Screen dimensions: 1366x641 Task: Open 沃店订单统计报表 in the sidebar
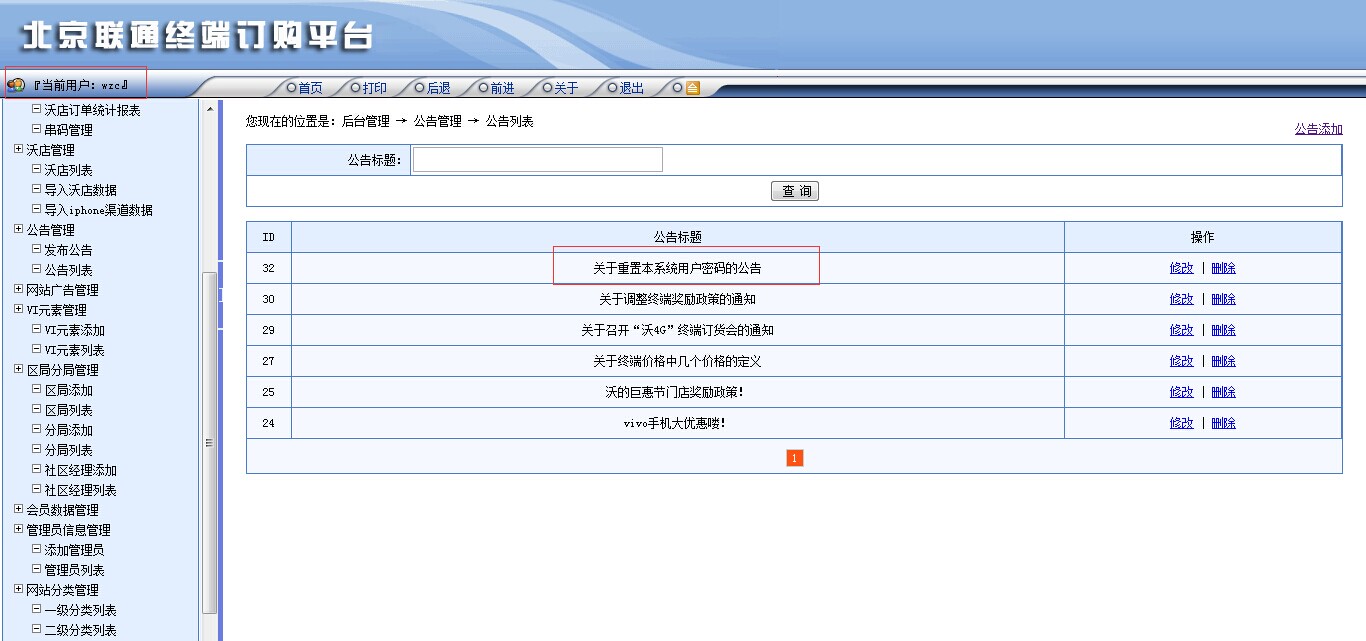pyautogui.click(x=92, y=110)
